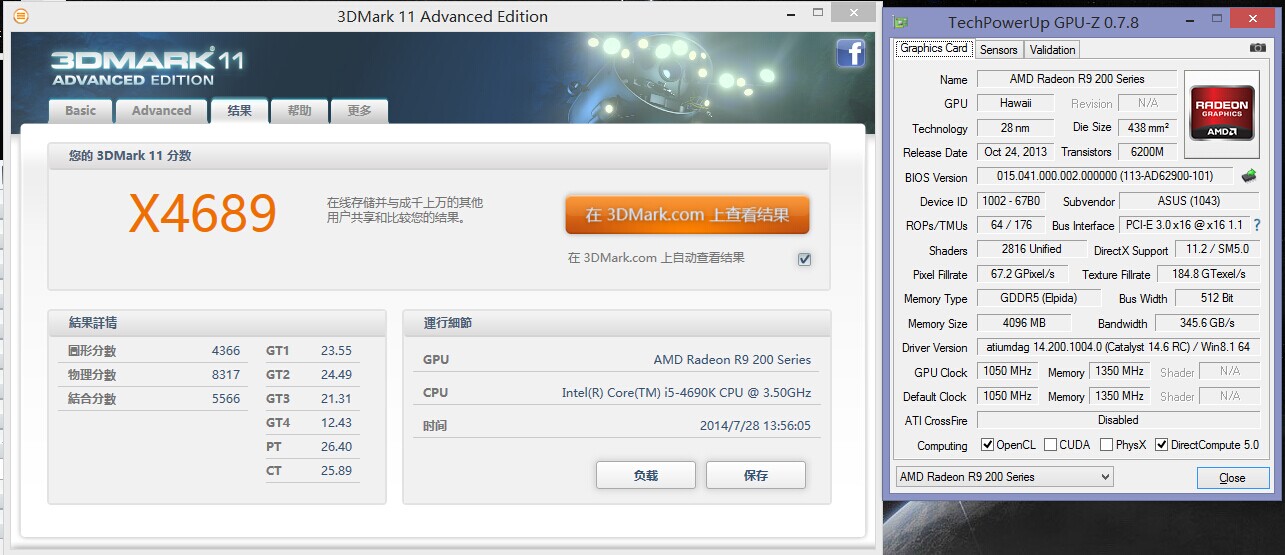Image resolution: width=1285 pixels, height=555 pixels.
Task: Click the Memory Size value 4096 MB
Action: [1023, 323]
